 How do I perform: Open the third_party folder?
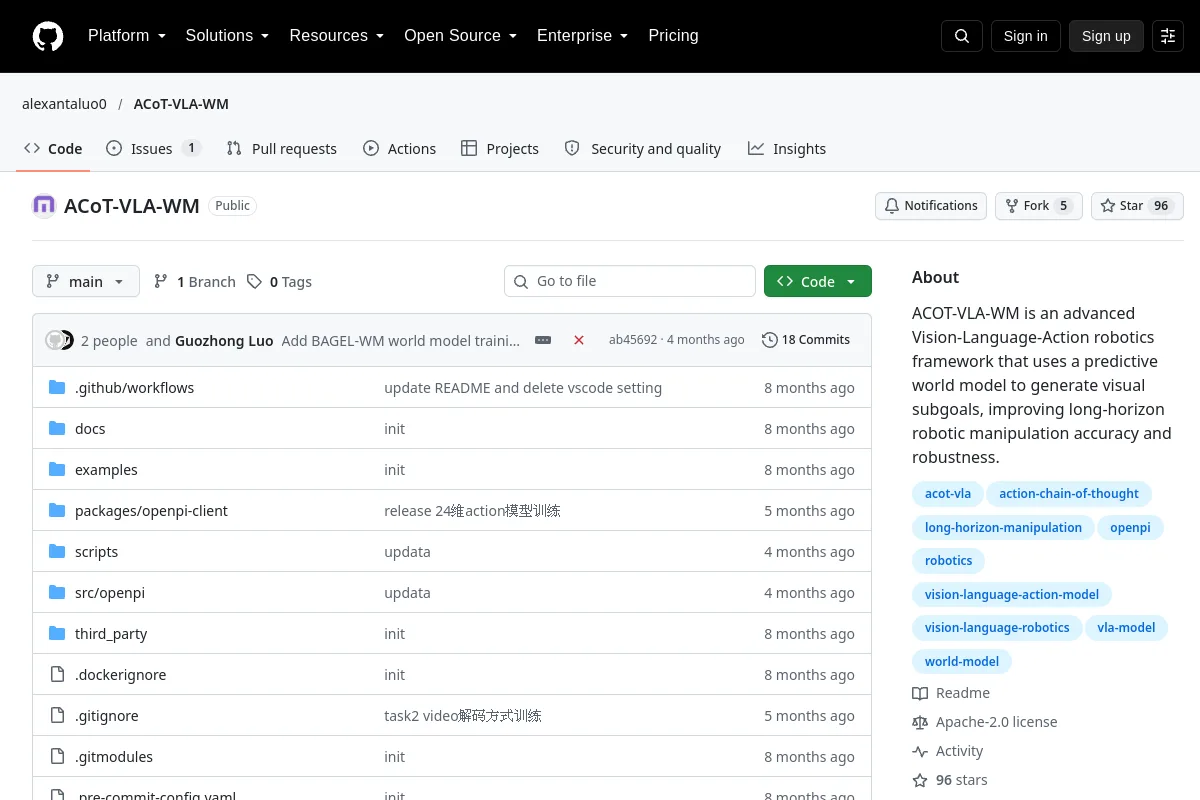pos(111,634)
